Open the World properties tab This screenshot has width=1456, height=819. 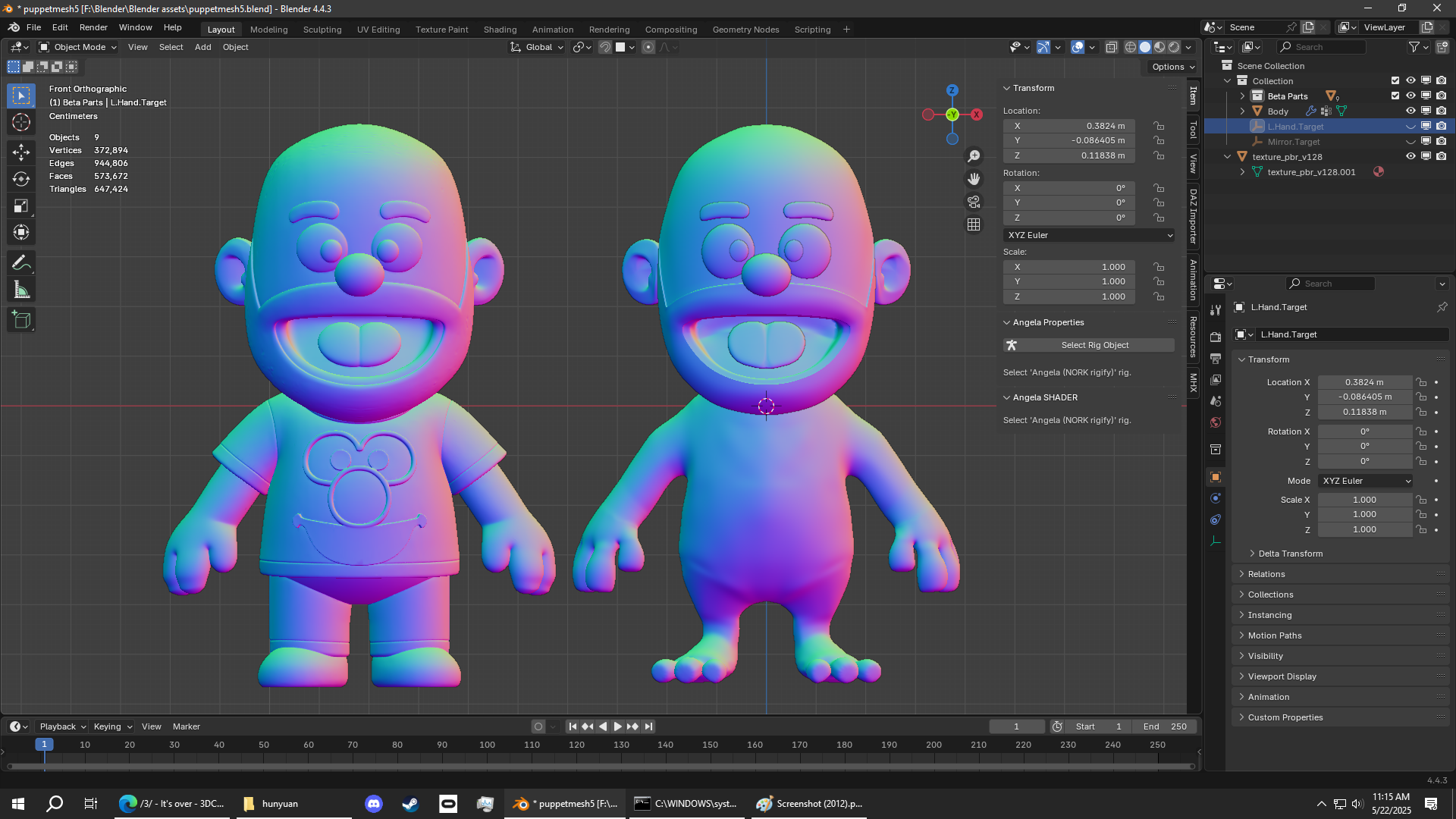tap(1216, 422)
